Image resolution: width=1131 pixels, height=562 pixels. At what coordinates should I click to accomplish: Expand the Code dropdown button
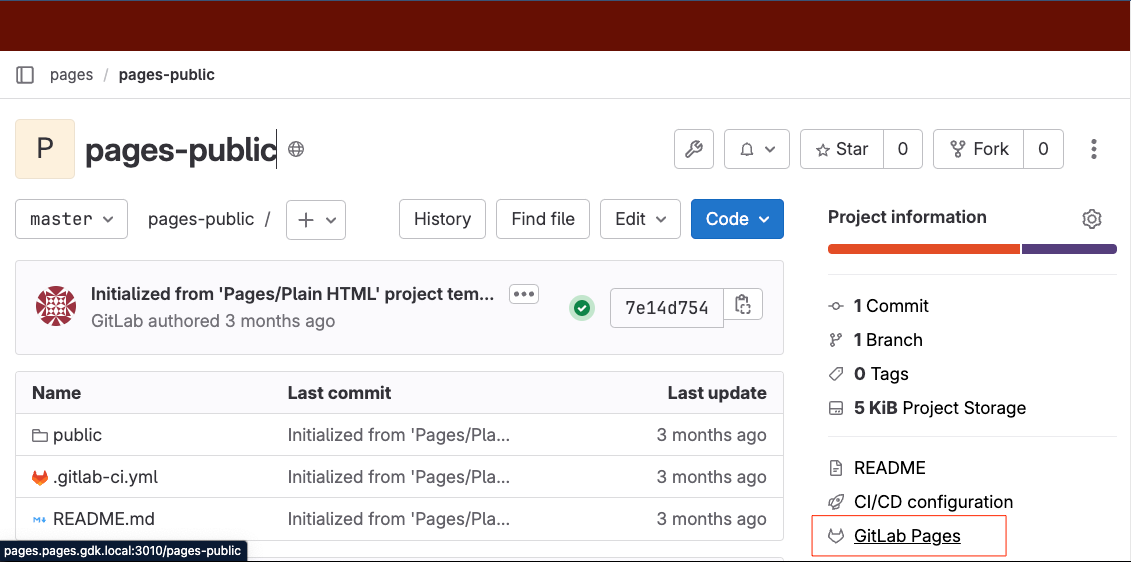click(737, 219)
